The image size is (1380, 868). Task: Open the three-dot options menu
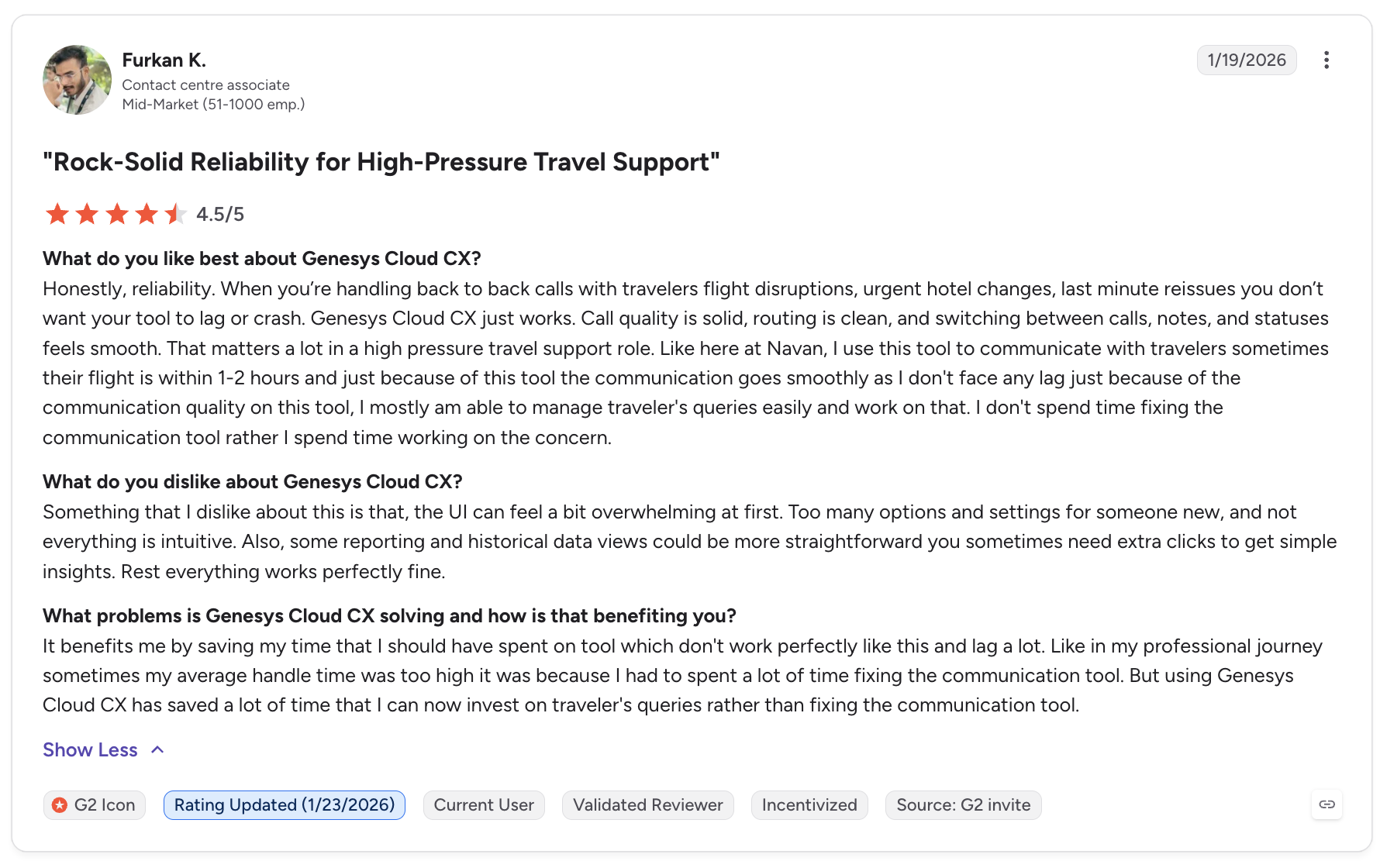tap(1327, 60)
